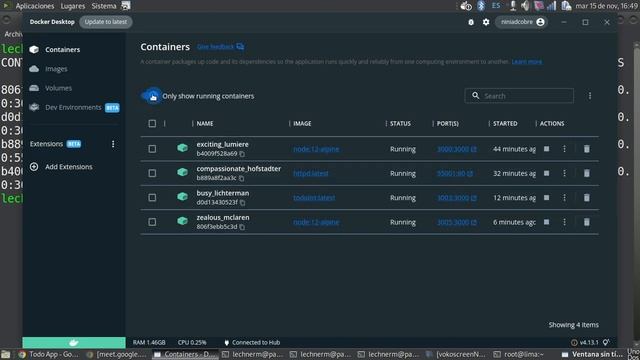Select the compassionate_hofstadter container checkbox
Viewport: 640px width, 360px height.
[152, 173]
